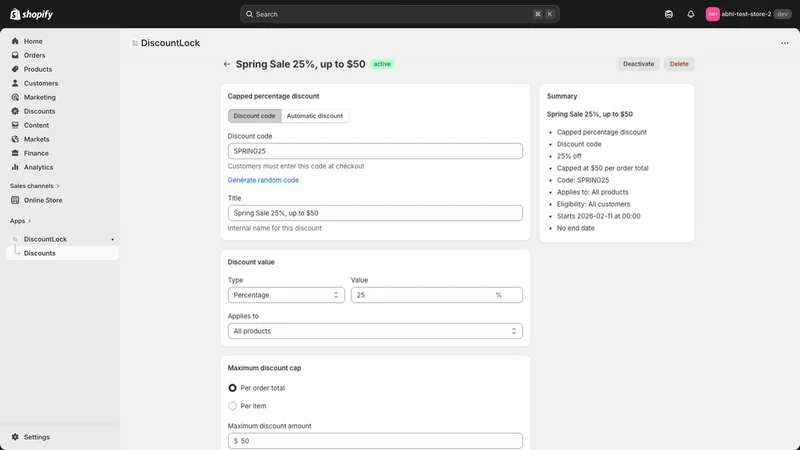Click the DiscountLock app icon in sidebar

pos(15,239)
